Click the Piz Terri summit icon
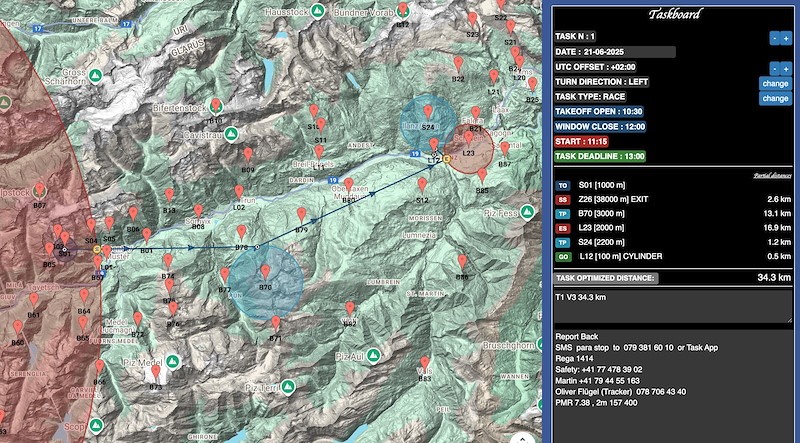The image size is (800, 443). (285, 387)
